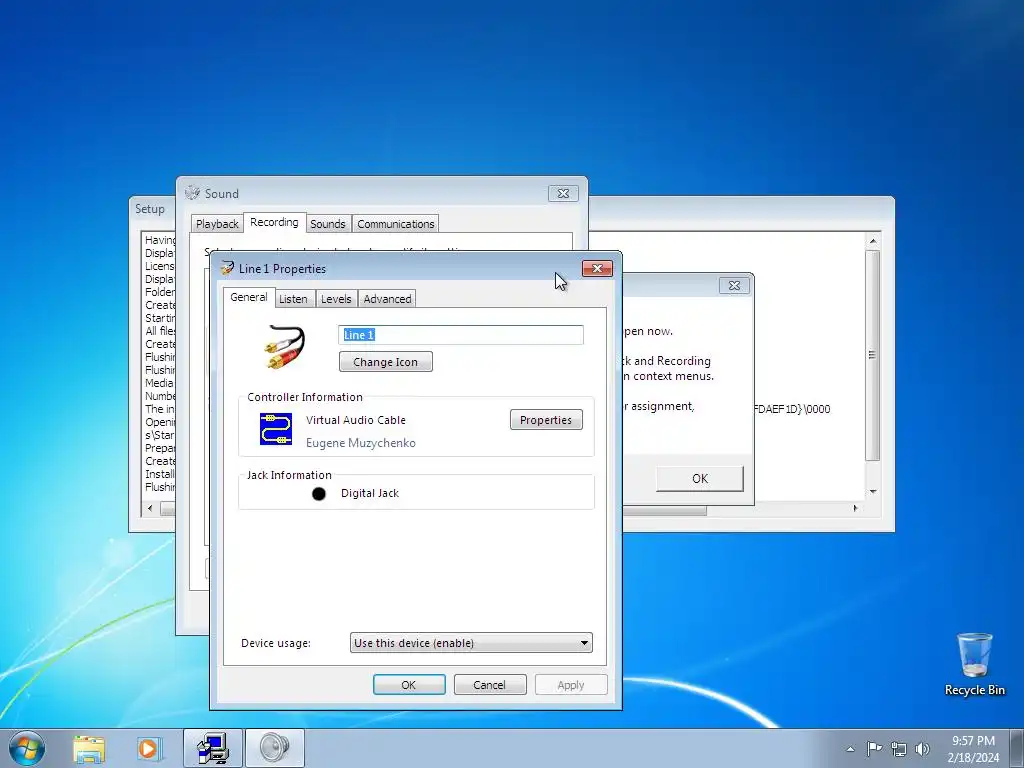
Task: Click the Line 1 Properties title bar icon
Action: point(227,268)
